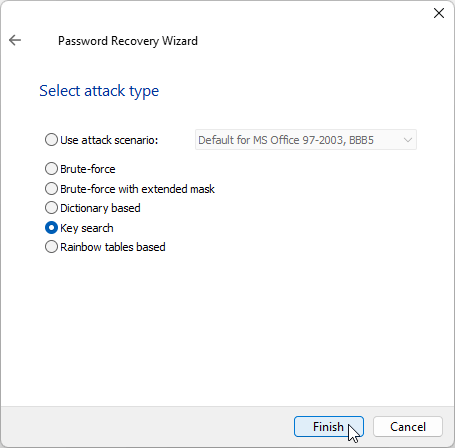This screenshot has height=448, width=455.
Task: Click the Rainbow tables based label text
Action: (113, 247)
